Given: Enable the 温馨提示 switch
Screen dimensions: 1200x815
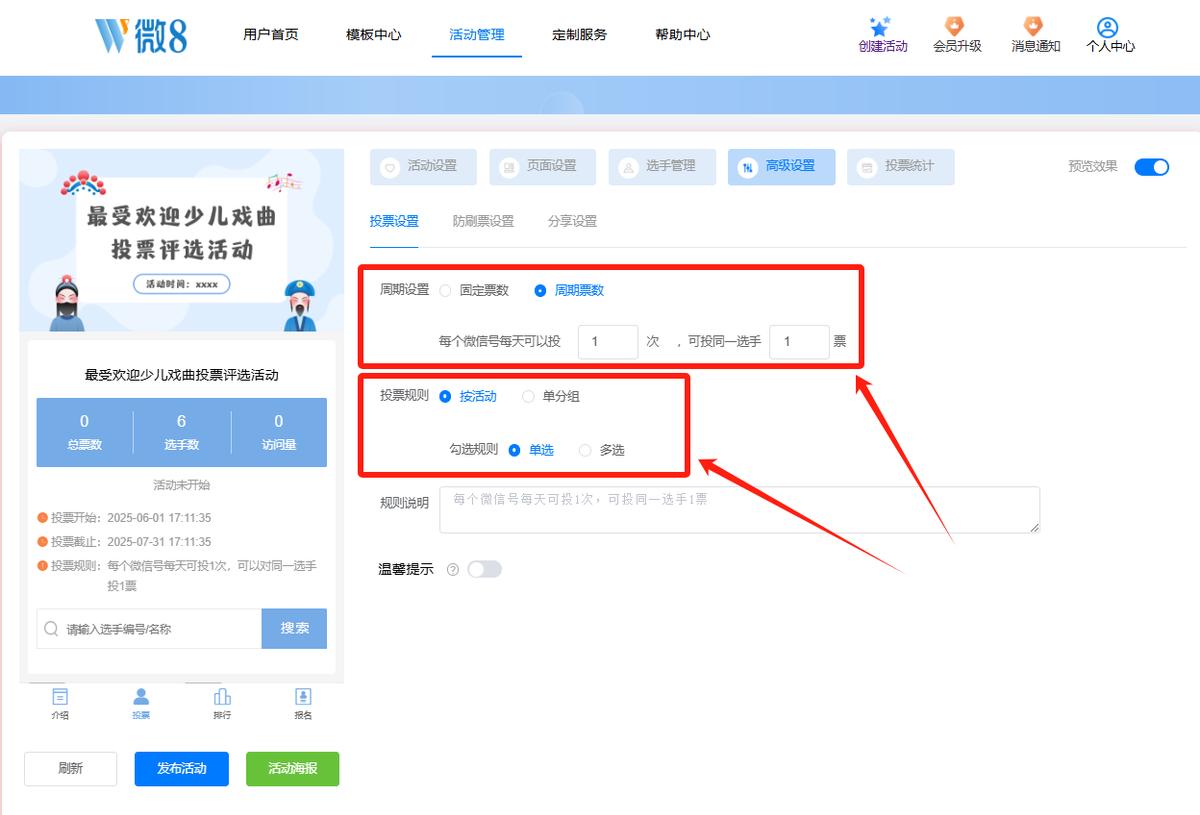Looking at the screenshot, I should tap(484, 569).
